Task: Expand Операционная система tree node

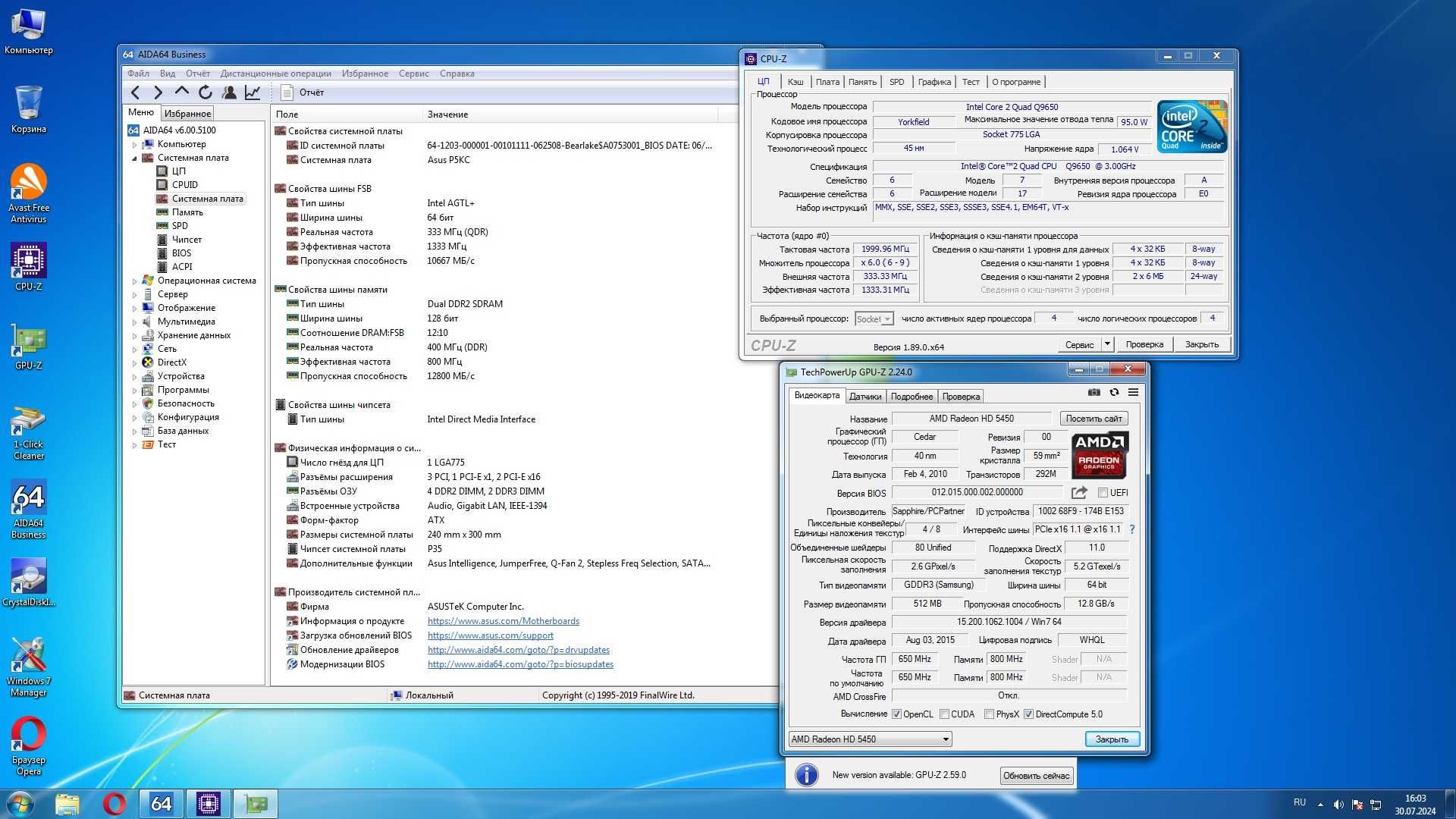Action: pyautogui.click(x=135, y=281)
